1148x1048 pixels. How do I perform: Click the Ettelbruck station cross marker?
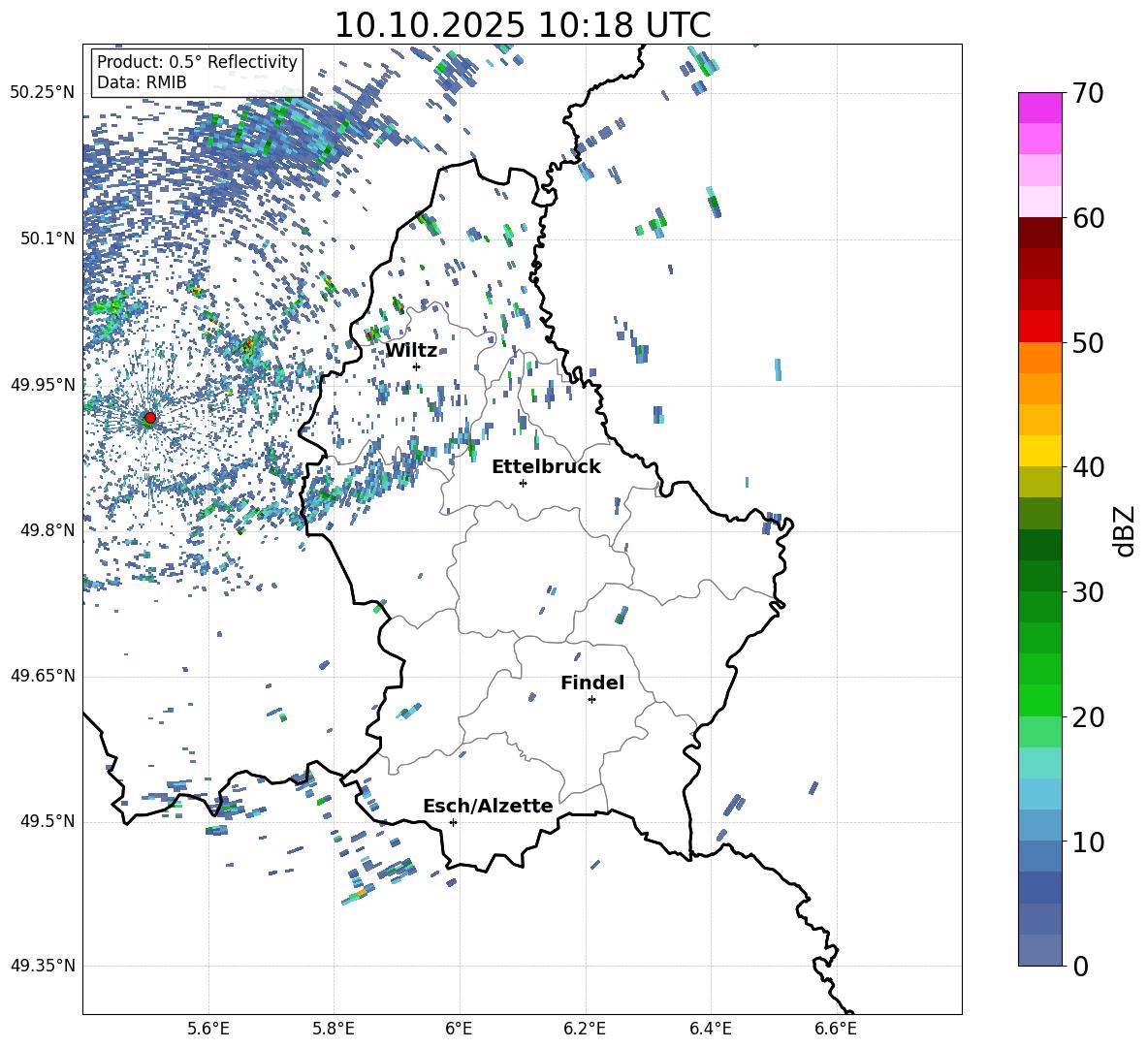point(523,483)
